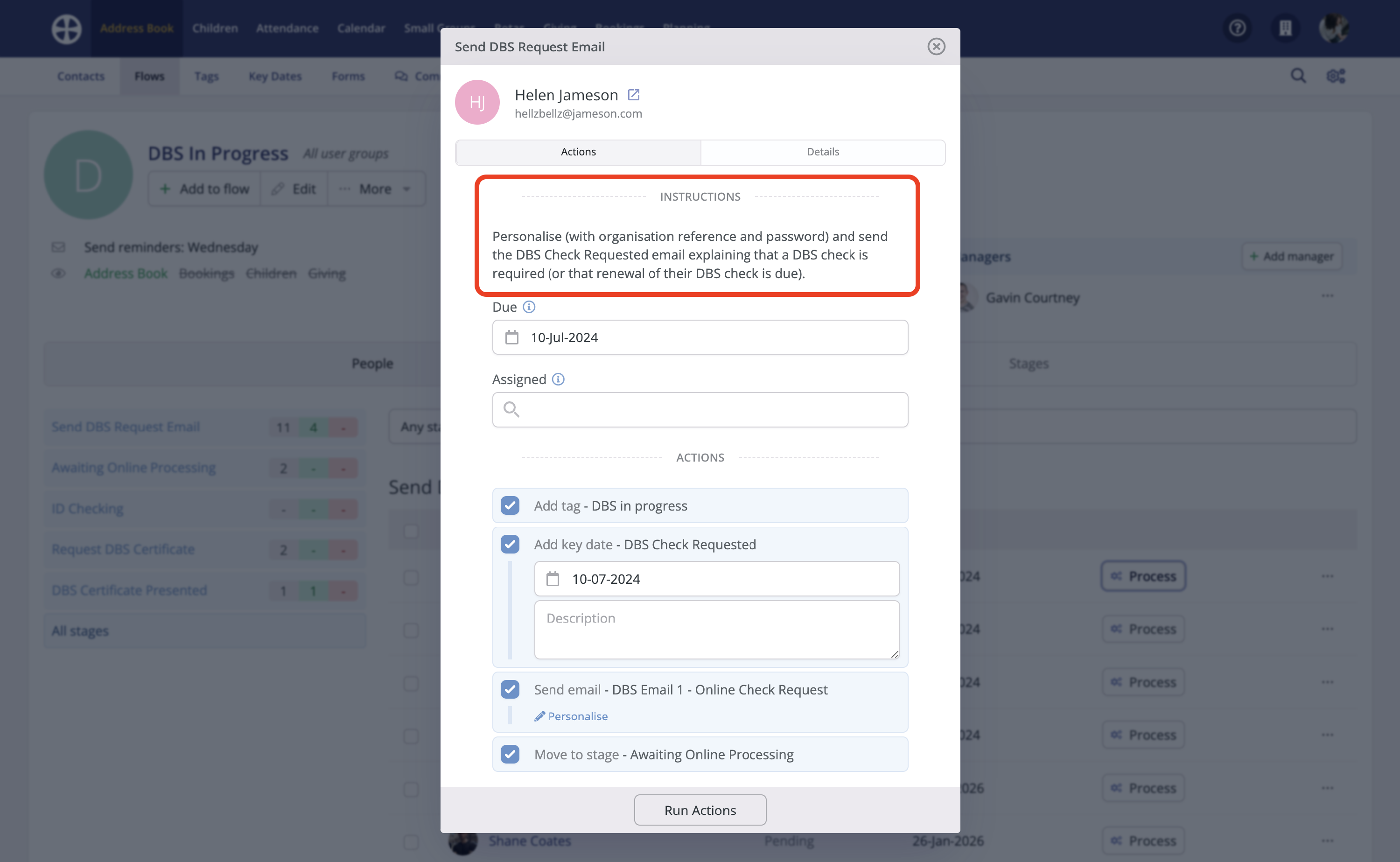1400x862 pixels.
Task: Switch to the Details tab
Action: (823, 152)
